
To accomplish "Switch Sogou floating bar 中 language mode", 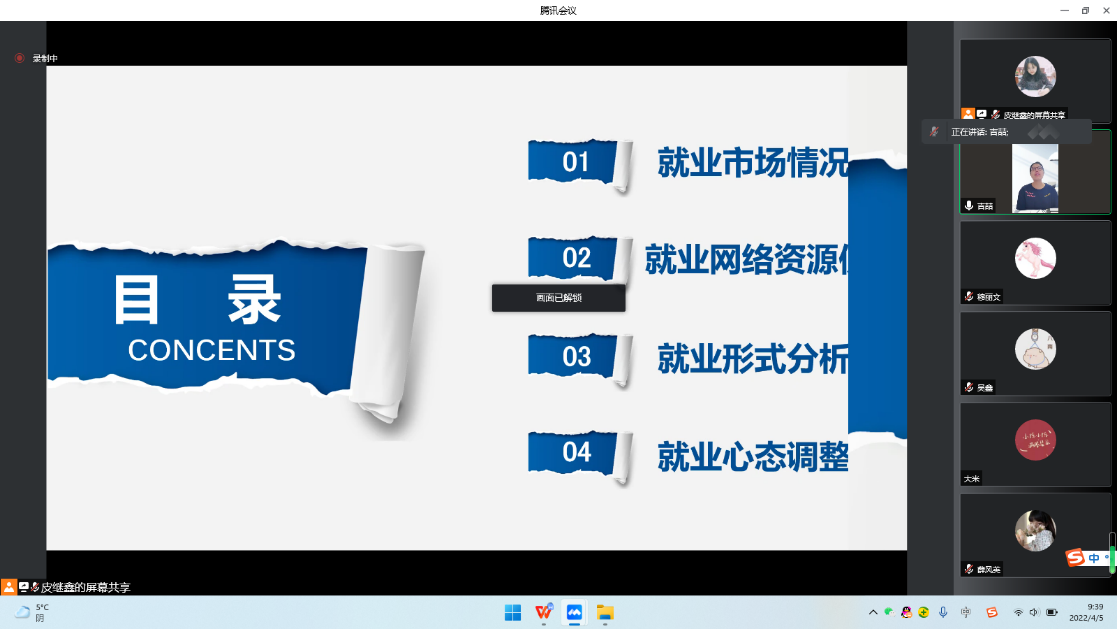I will tap(1094, 558).
